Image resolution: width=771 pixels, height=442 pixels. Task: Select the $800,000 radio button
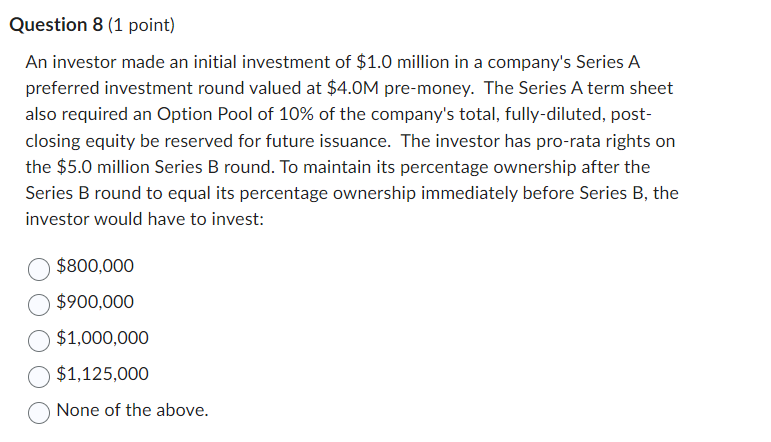tap(39, 267)
